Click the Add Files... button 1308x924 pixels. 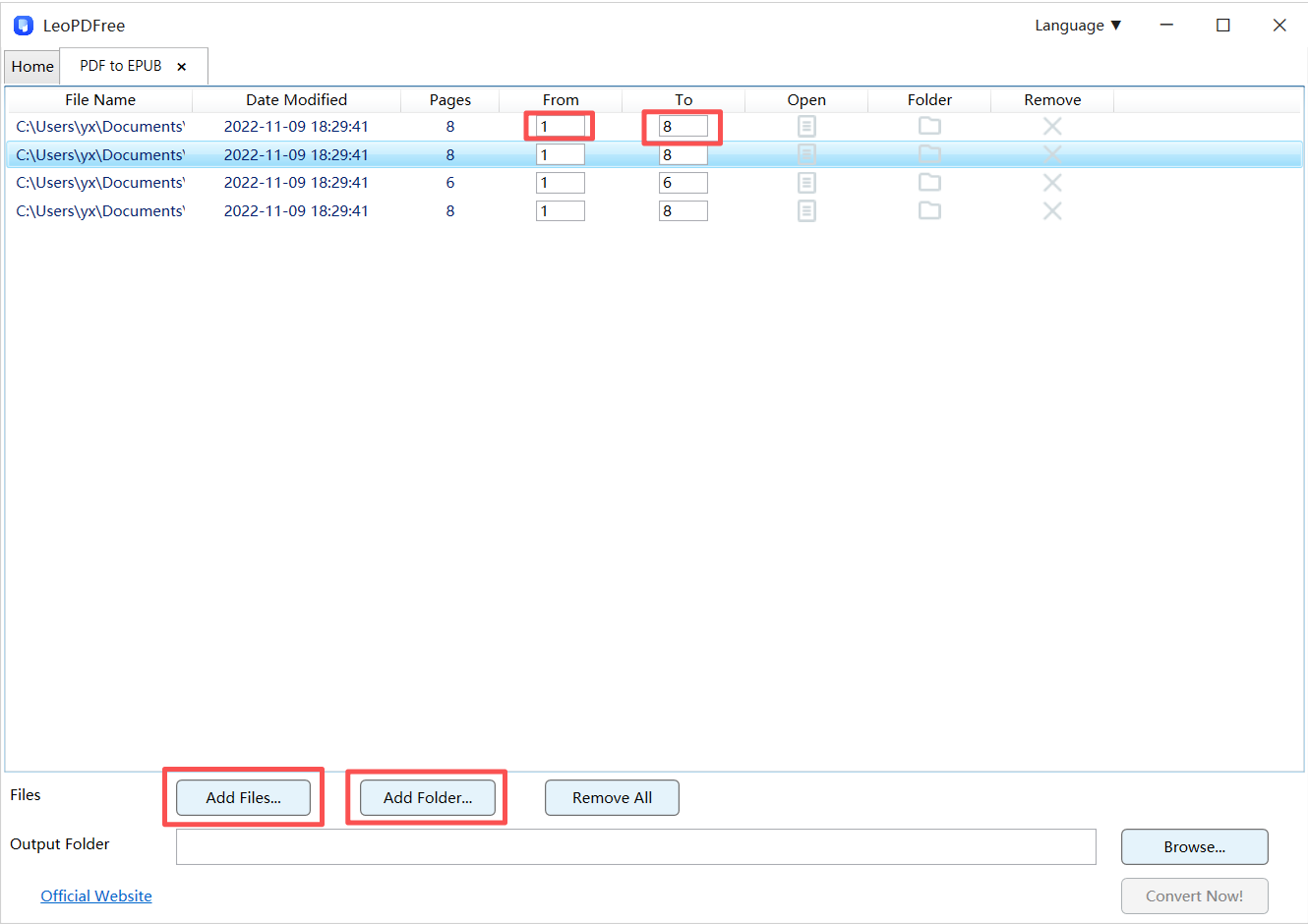[x=244, y=797]
